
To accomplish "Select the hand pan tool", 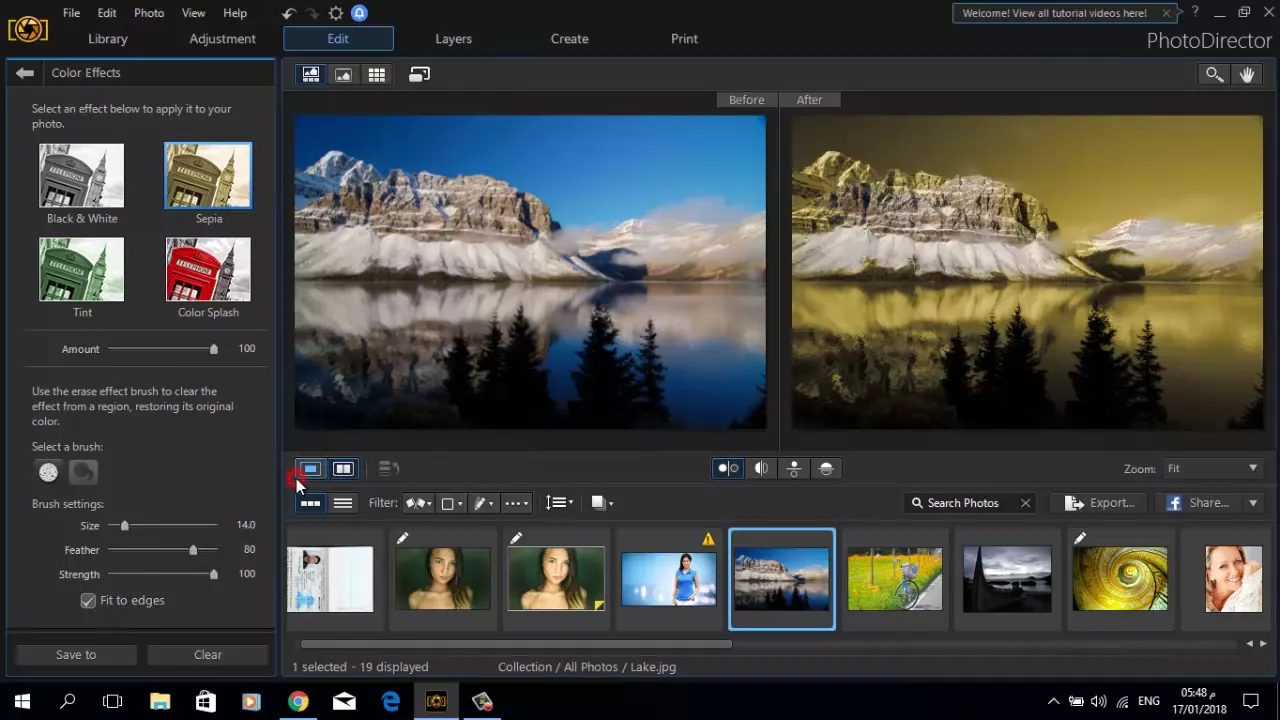I will pyautogui.click(x=1247, y=74).
